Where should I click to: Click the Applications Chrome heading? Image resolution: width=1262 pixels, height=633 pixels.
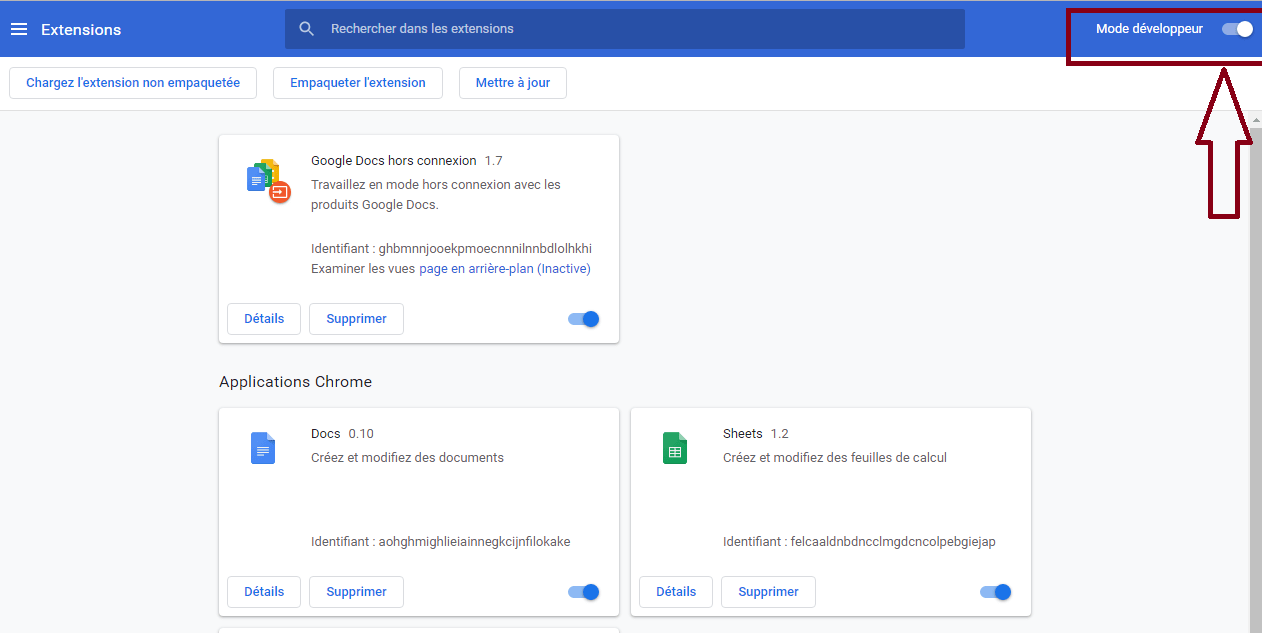point(295,382)
